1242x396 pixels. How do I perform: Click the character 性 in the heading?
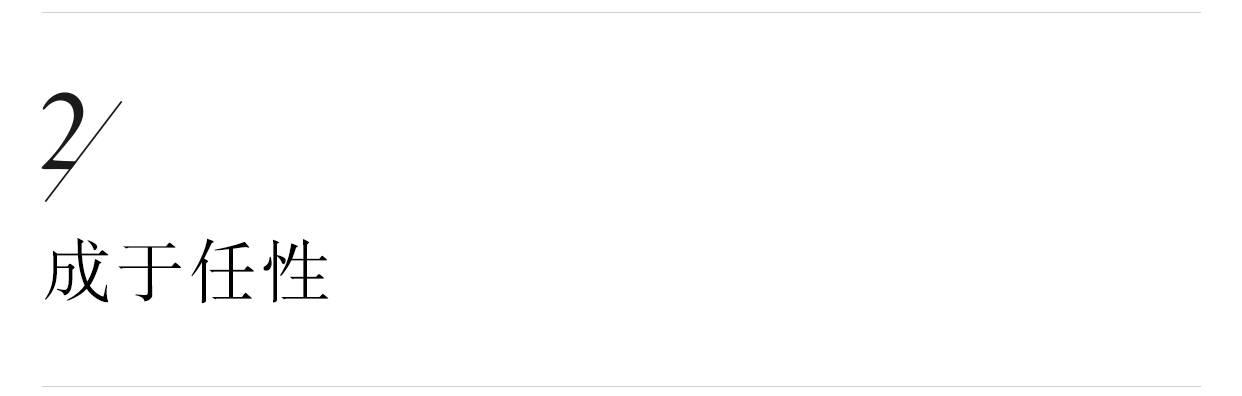pos(297,269)
